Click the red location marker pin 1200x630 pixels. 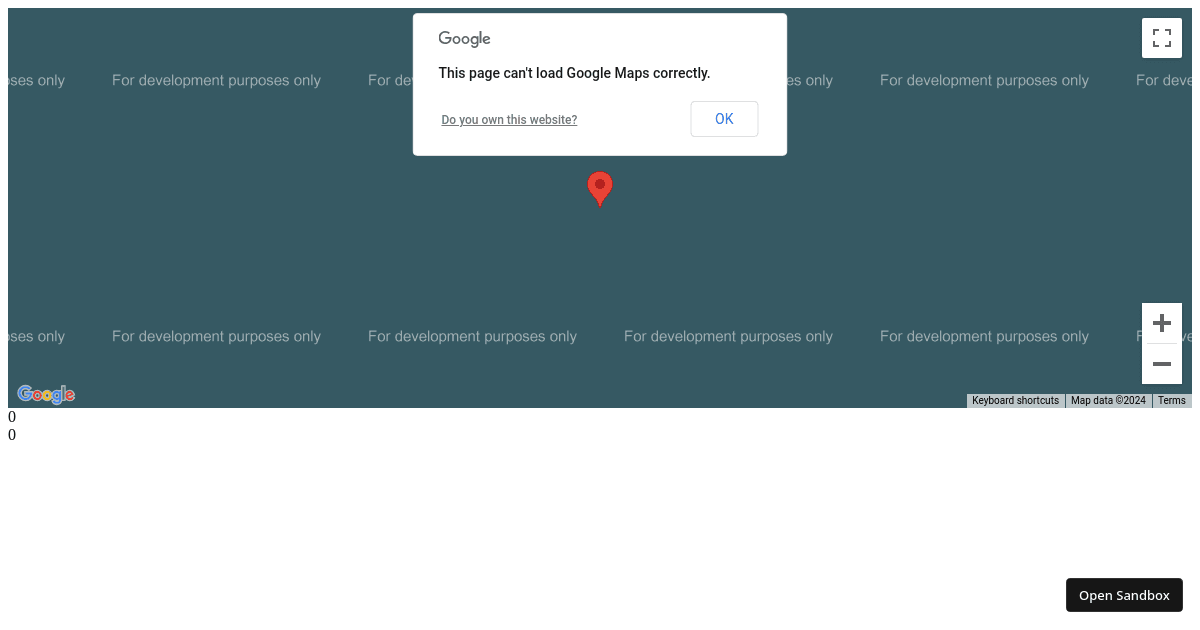[x=600, y=189]
